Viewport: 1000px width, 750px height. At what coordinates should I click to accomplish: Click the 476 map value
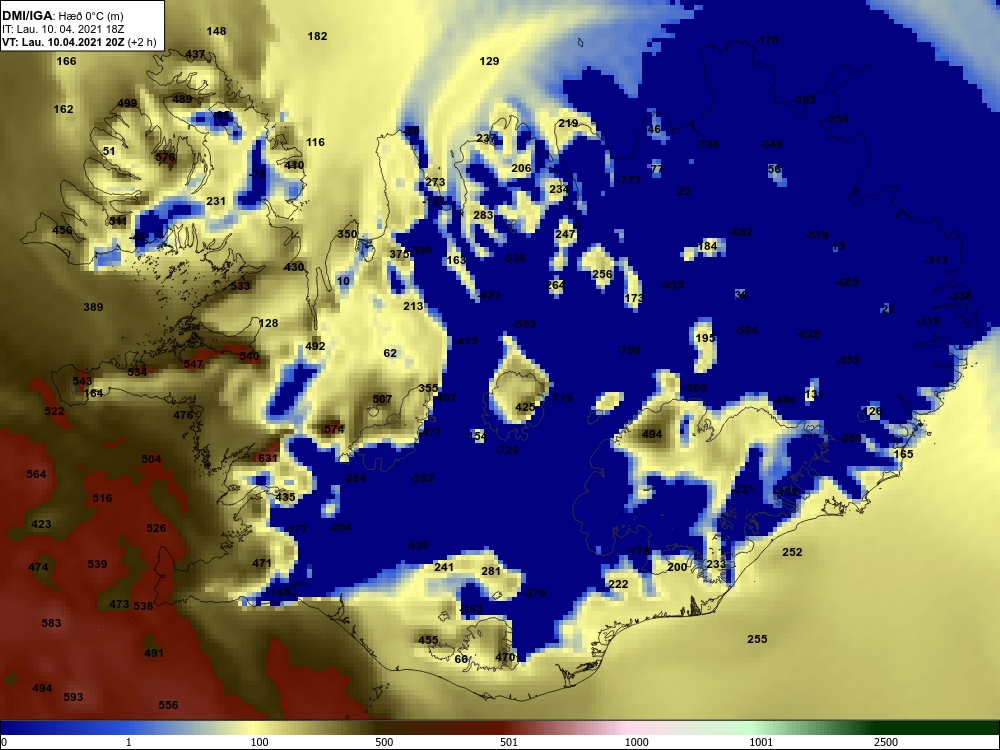(183, 415)
